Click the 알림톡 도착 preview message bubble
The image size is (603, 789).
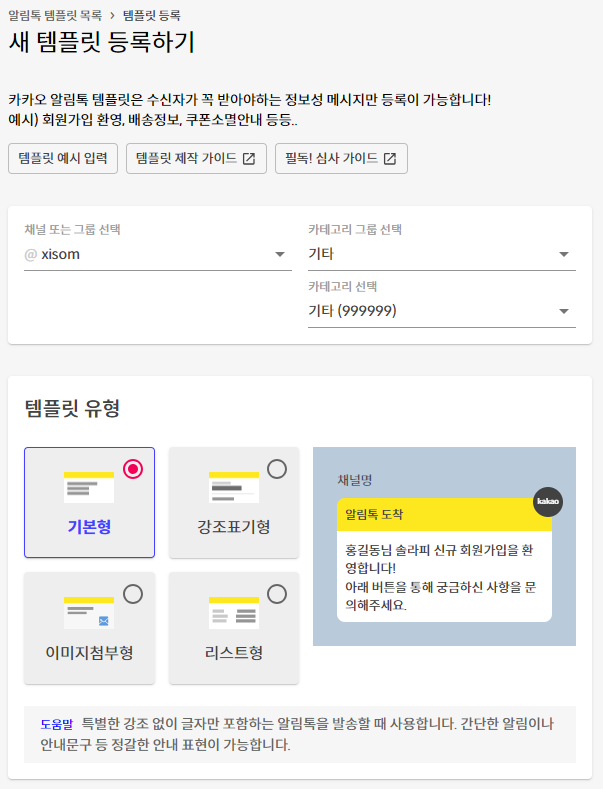(444, 560)
